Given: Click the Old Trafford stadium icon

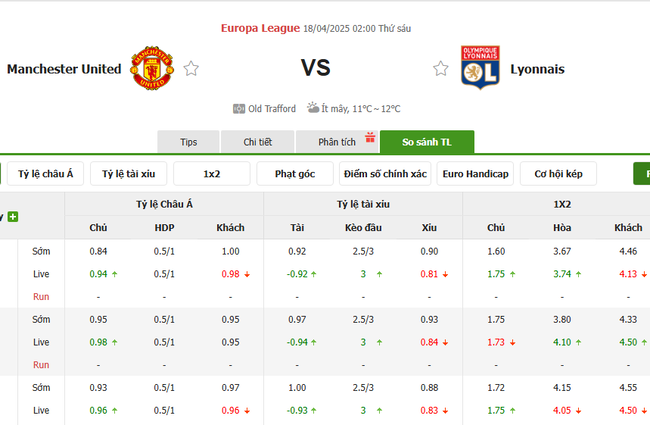Looking at the screenshot, I should point(239,108).
